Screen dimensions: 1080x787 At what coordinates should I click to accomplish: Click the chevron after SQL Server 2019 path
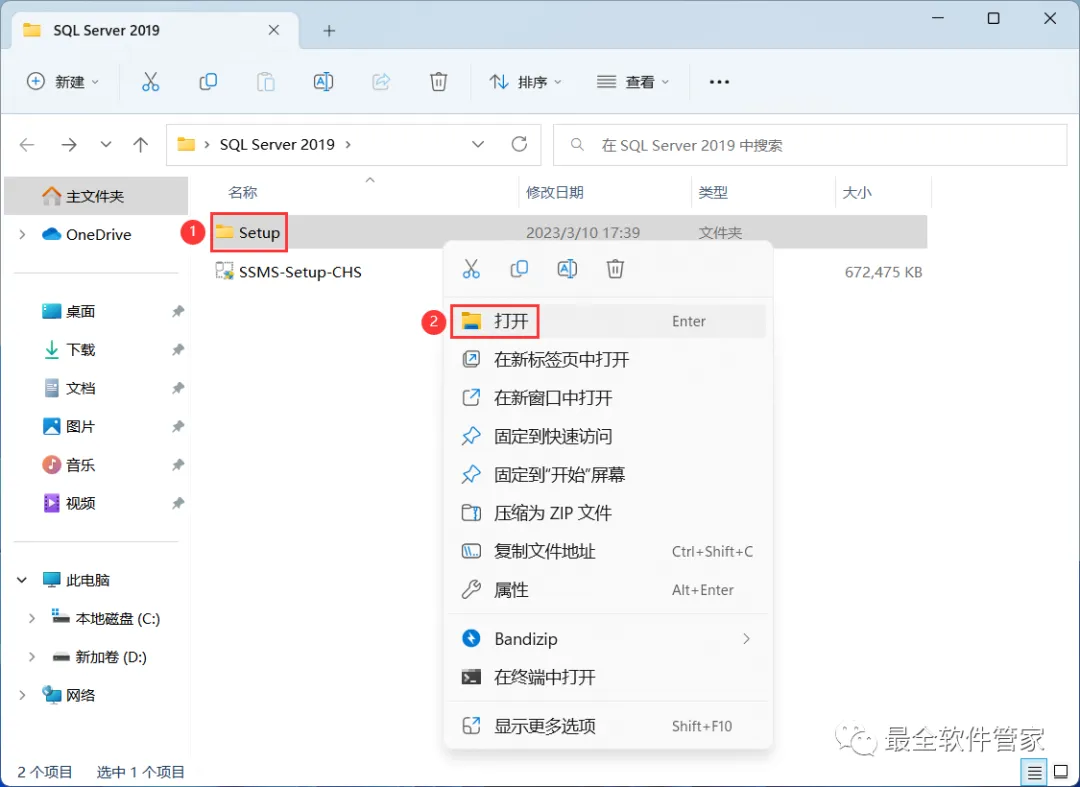click(x=348, y=145)
